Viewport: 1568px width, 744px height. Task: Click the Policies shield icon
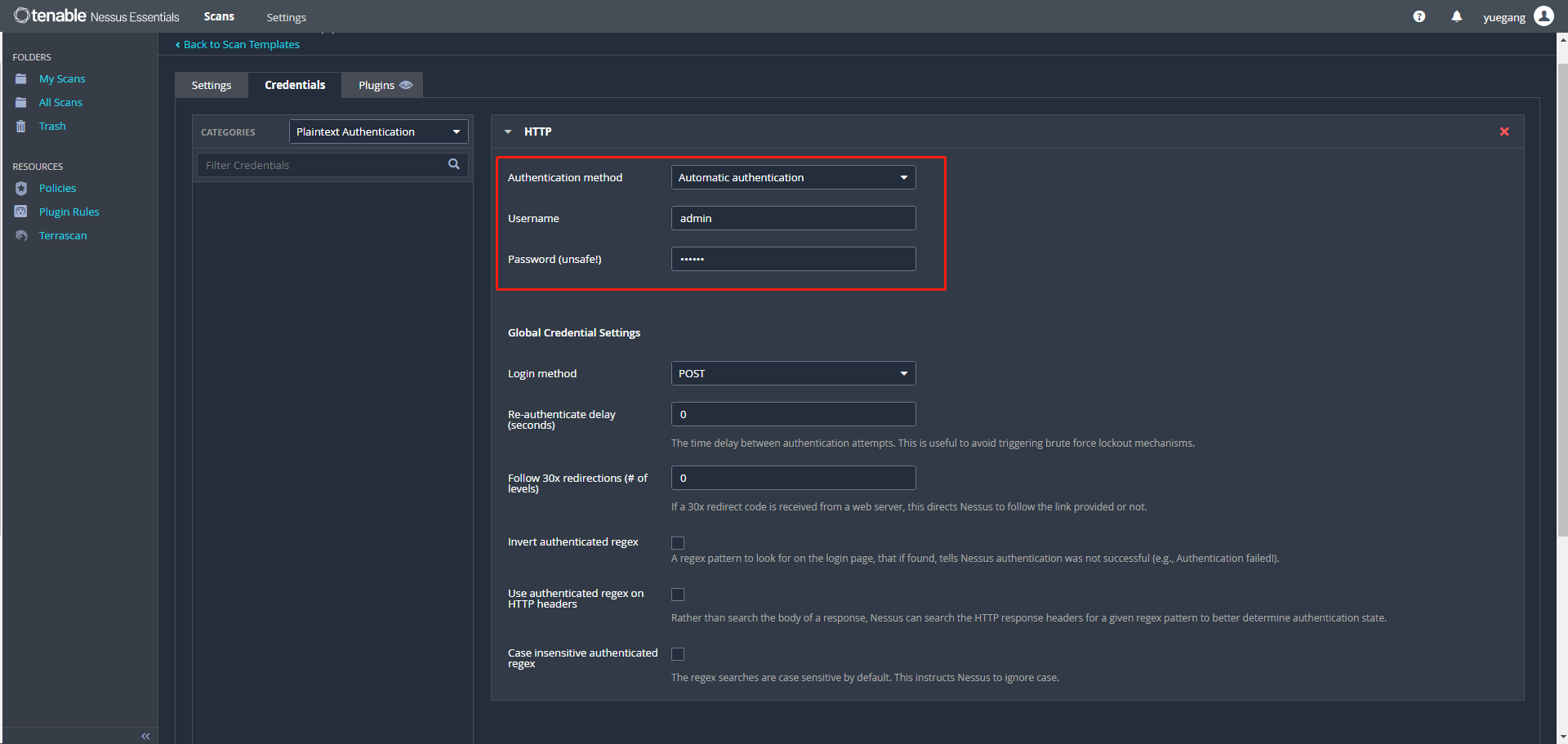[21, 189]
